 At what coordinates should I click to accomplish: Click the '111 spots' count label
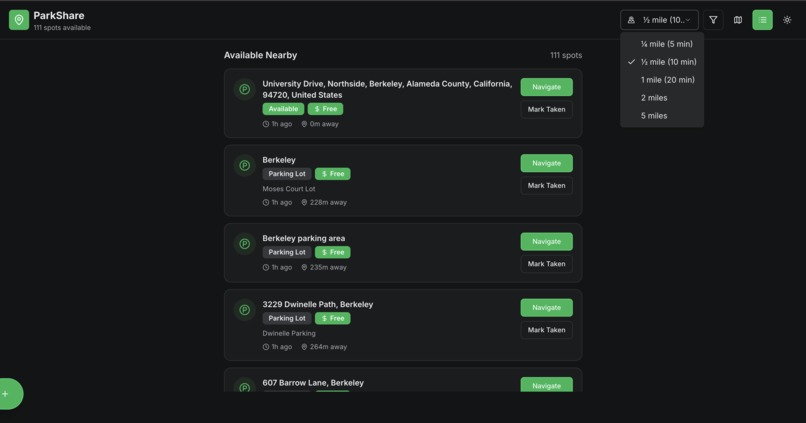pos(566,56)
